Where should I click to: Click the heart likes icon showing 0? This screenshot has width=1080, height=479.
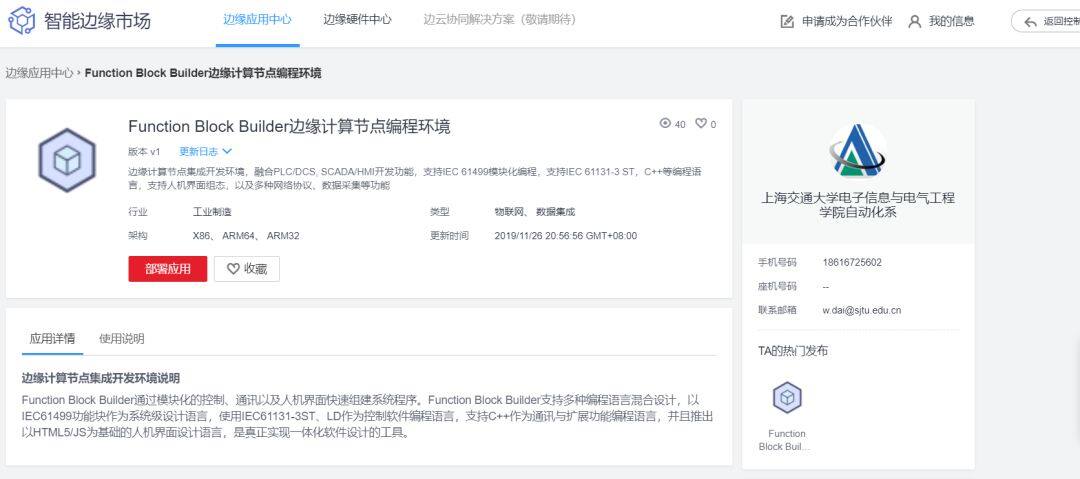[700, 123]
